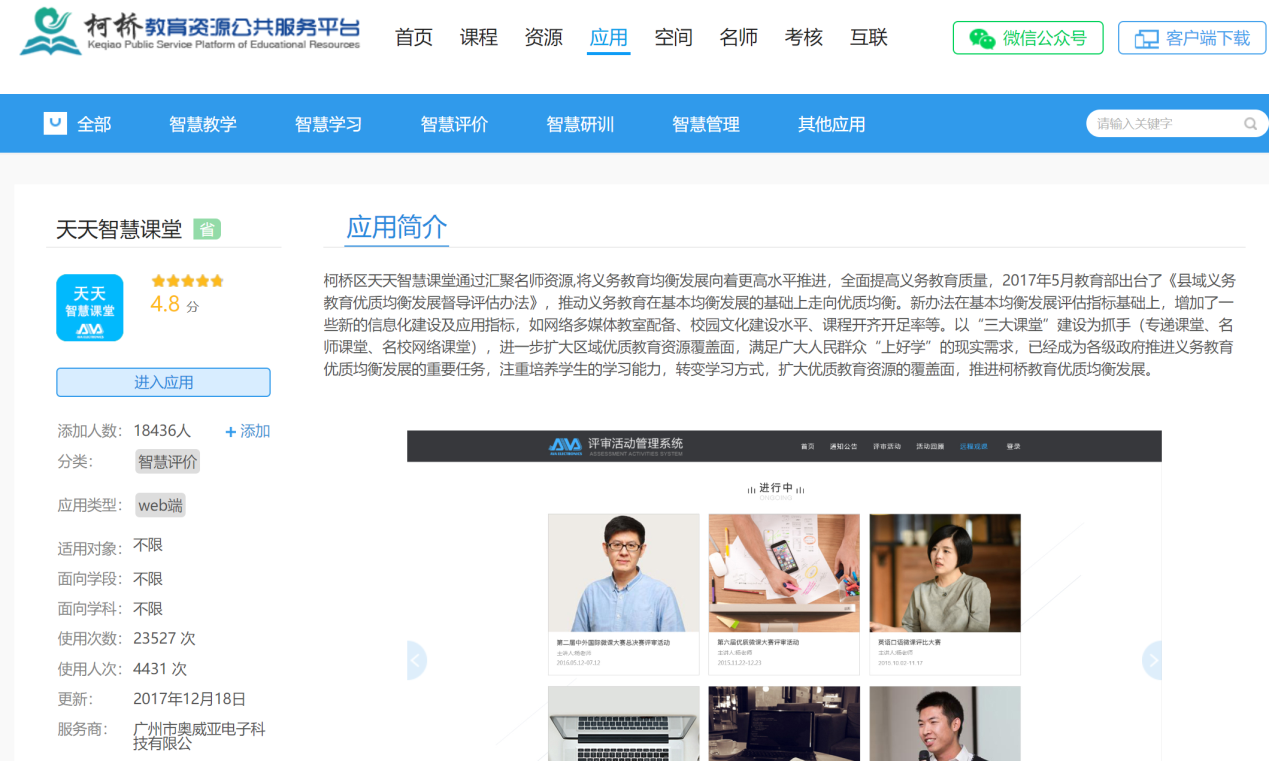1269x761 pixels.
Task: Go to the 首页 menu item
Action: coord(414,38)
